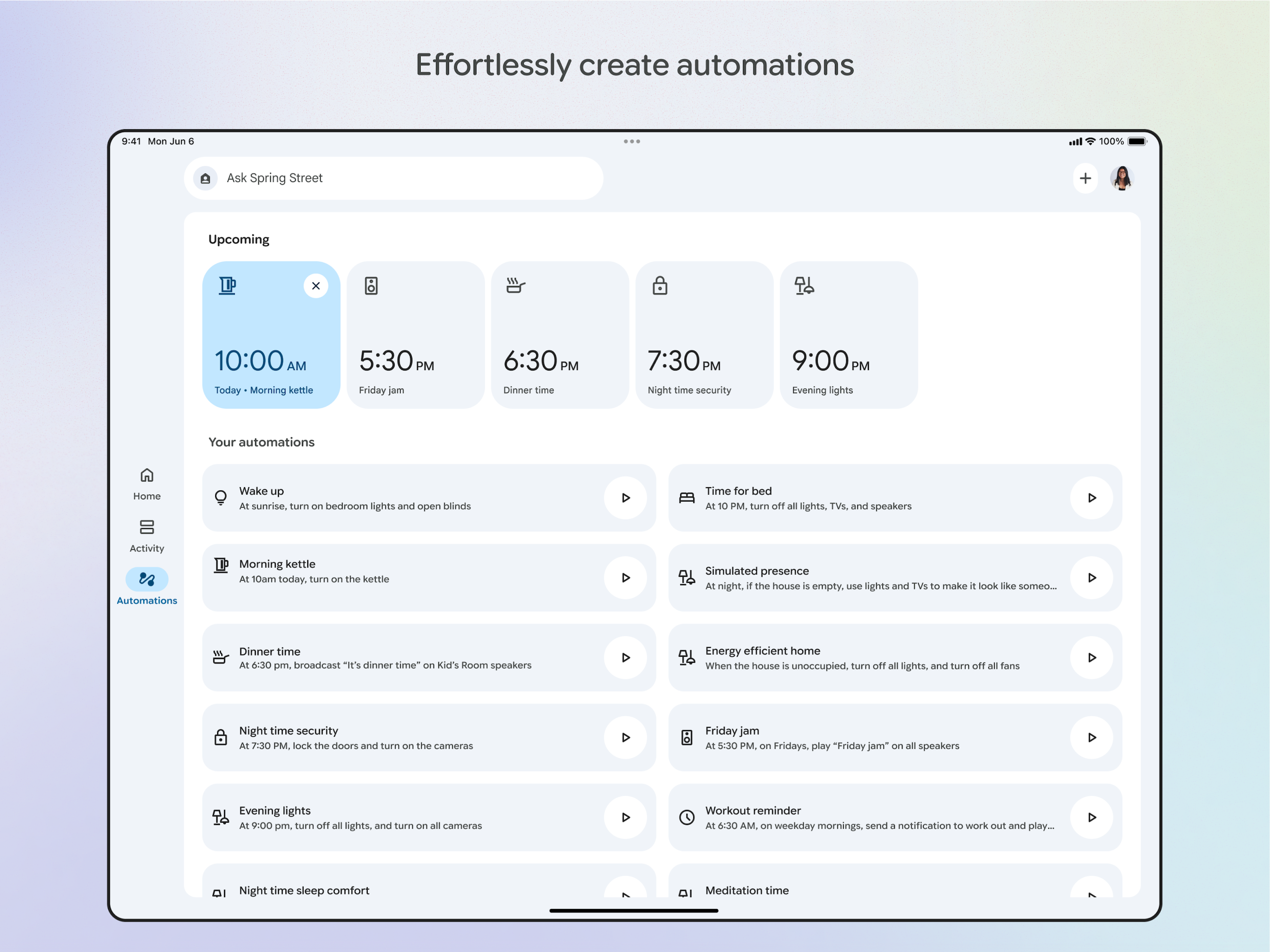Run the Workout reminder automation
1270x952 pixels.
pos(1092,818)
